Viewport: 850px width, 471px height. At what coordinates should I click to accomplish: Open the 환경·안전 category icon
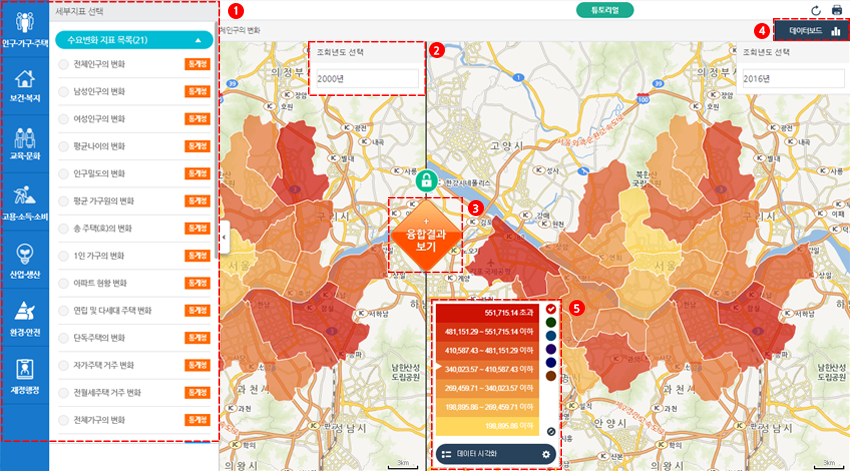pos(25,317)
